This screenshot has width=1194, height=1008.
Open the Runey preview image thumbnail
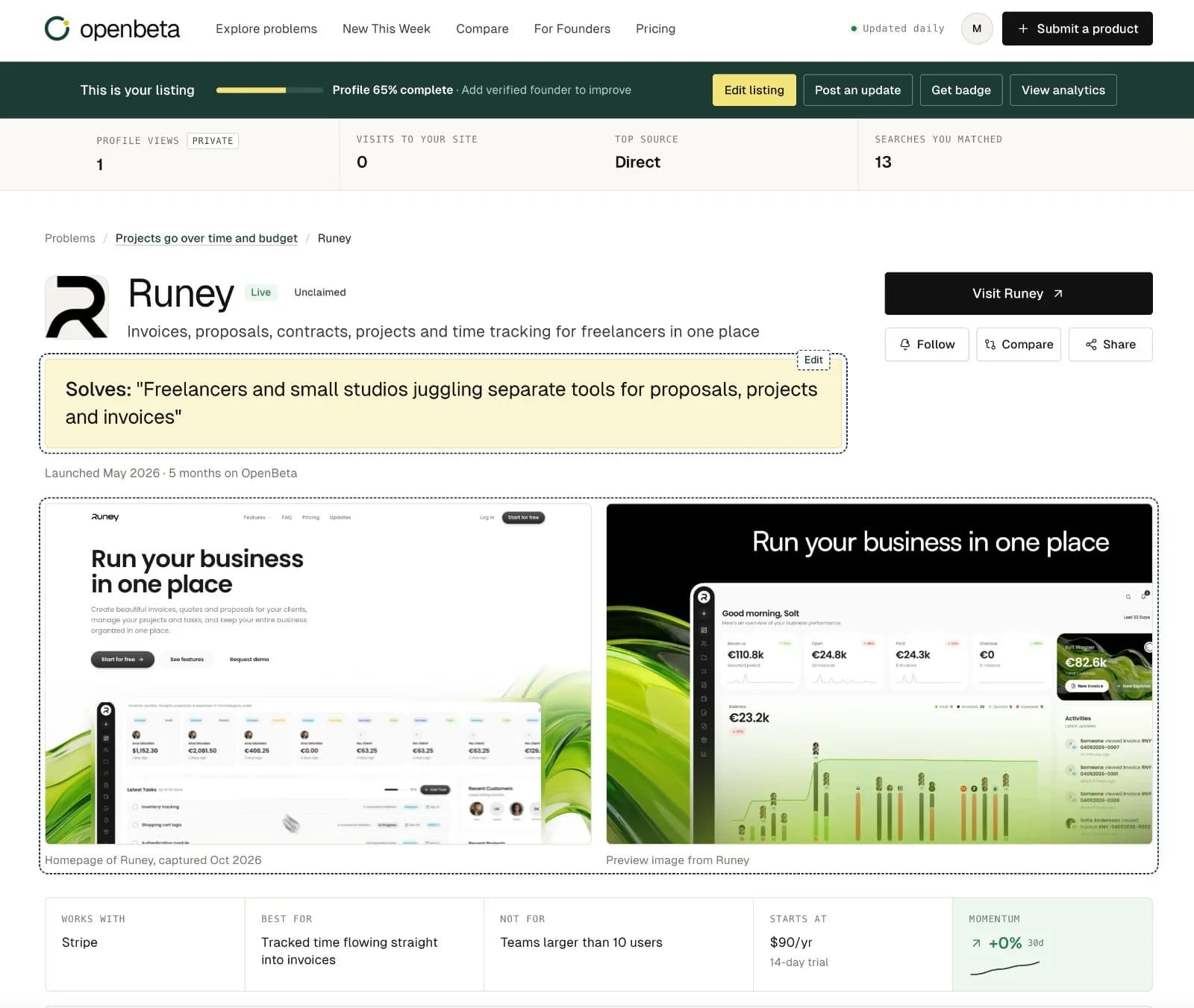pos(879,674)
